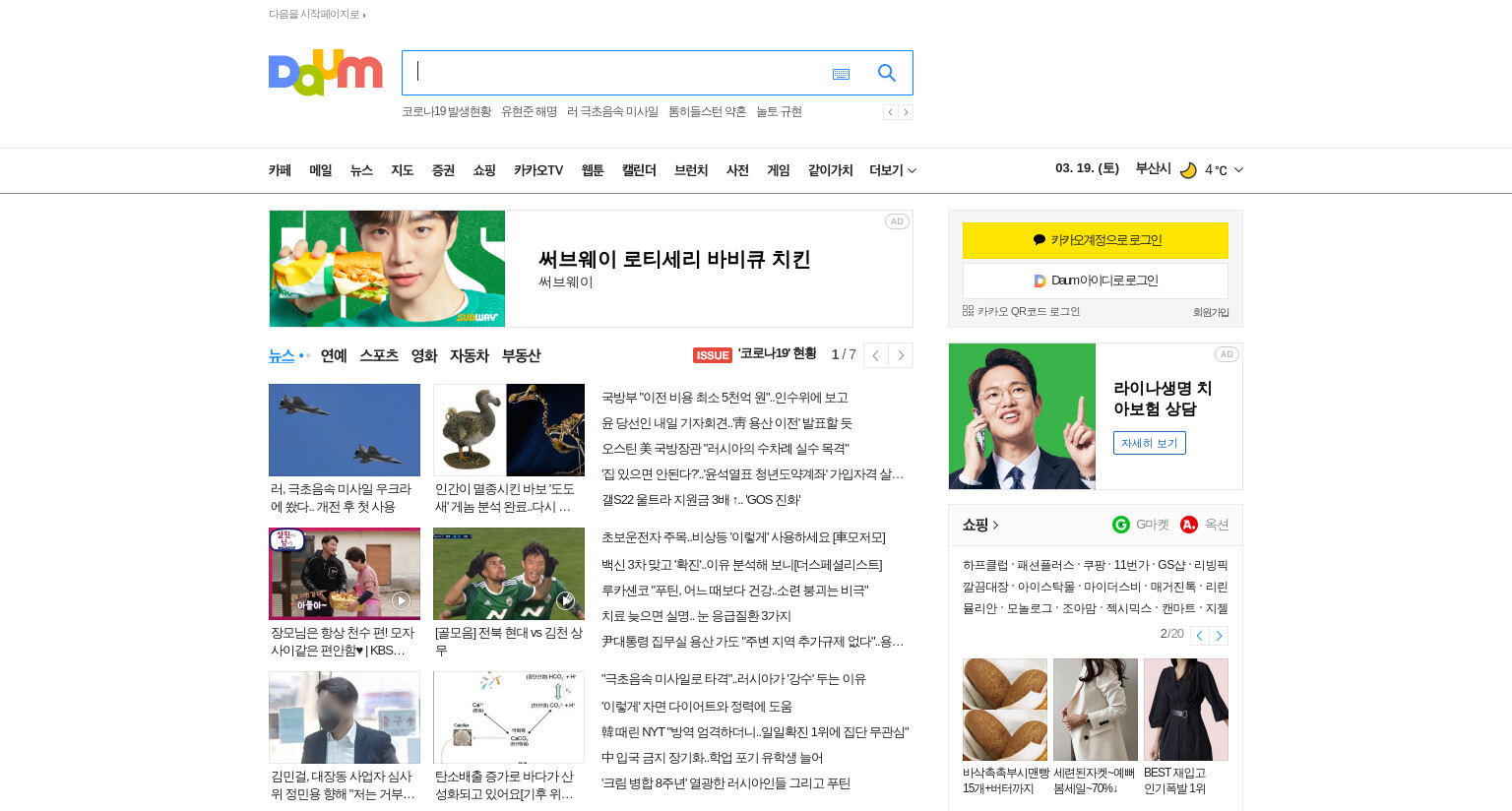Go to next shopping page arrow

coord(1219,636)
